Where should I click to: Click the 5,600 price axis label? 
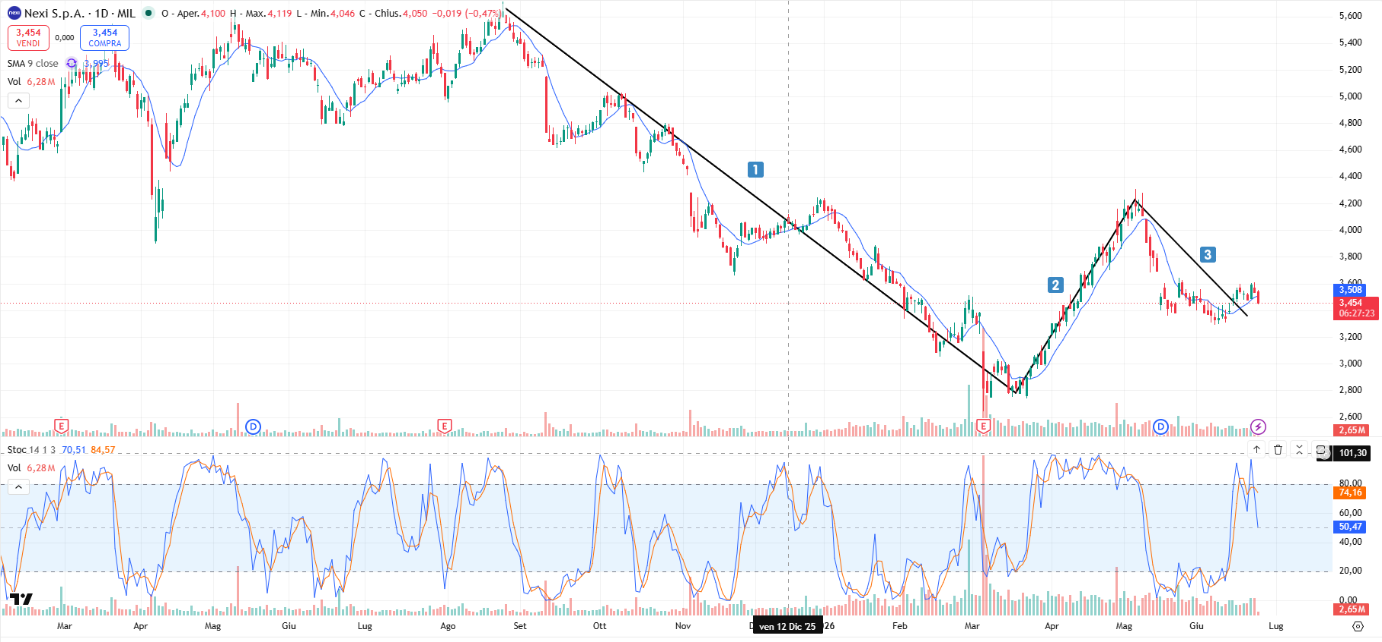coord(1350,16)
